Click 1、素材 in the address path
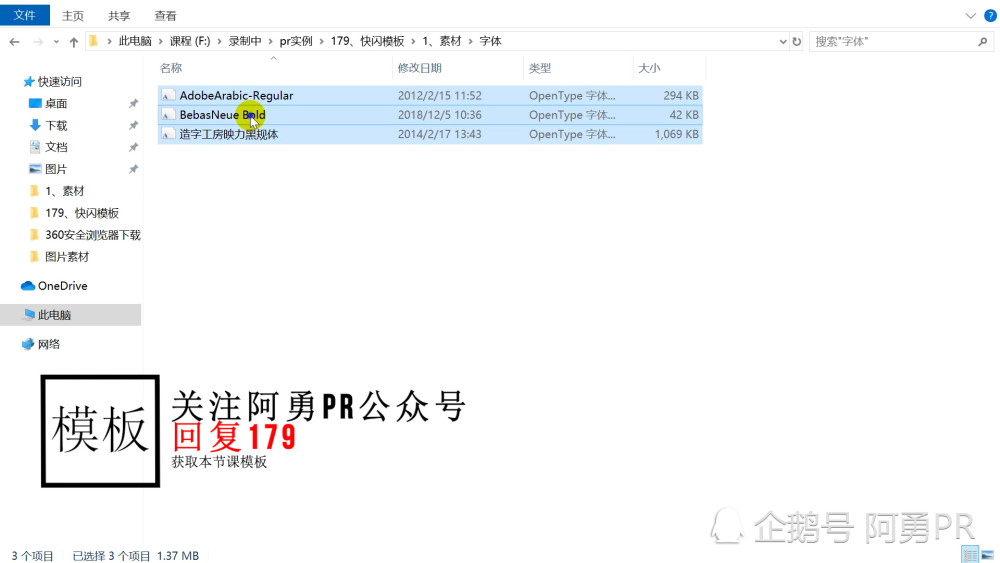This screenshot has width=1000, height=563. (x=441, y=41)
